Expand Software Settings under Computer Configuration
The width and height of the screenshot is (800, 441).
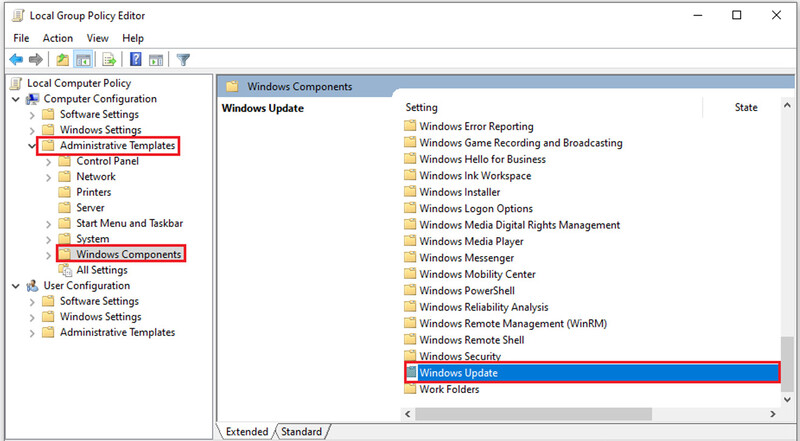32,115
